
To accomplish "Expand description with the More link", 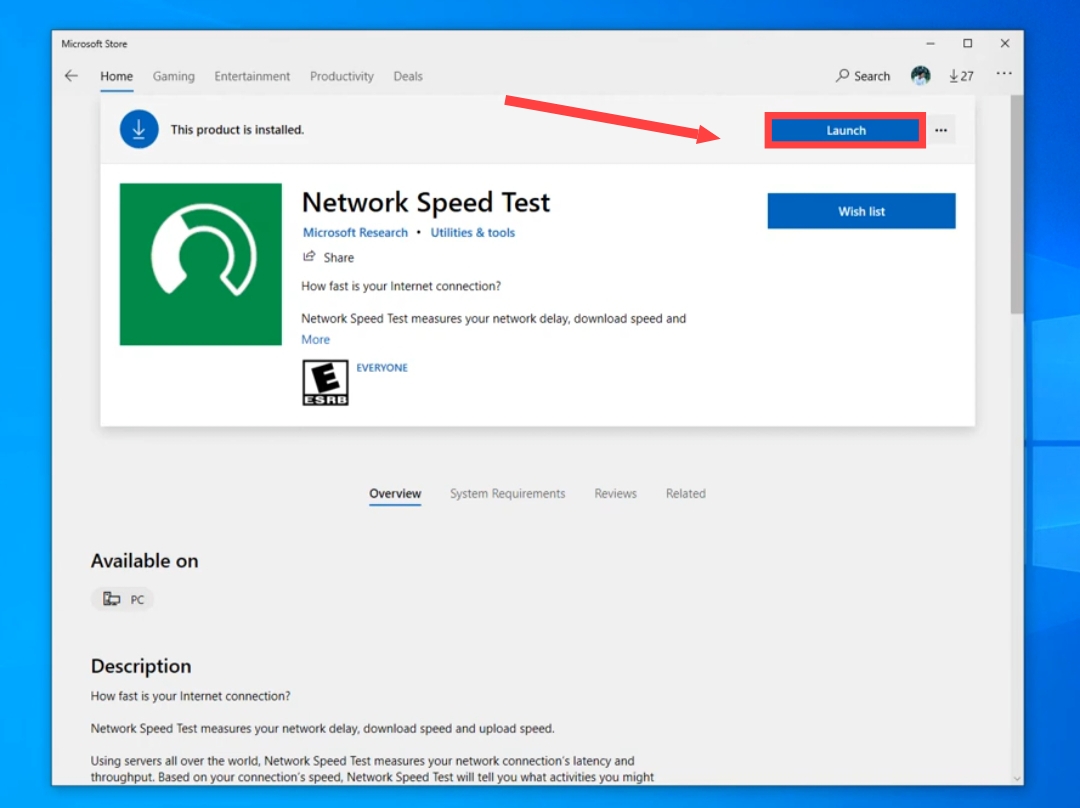I will coord(315,340).
